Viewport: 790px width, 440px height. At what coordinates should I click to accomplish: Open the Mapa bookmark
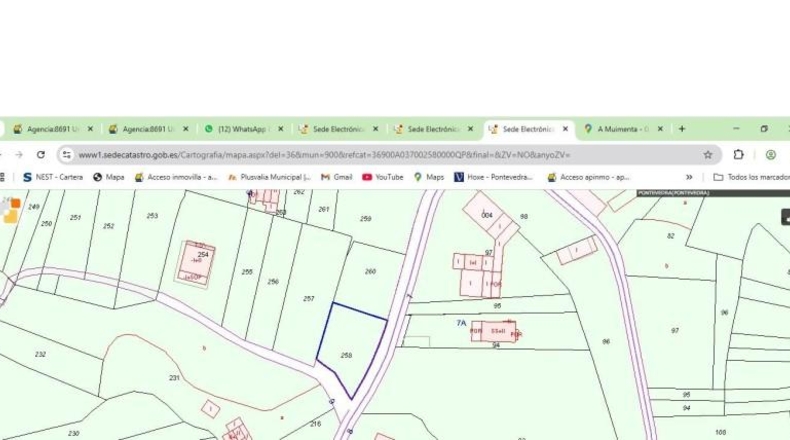109,177
